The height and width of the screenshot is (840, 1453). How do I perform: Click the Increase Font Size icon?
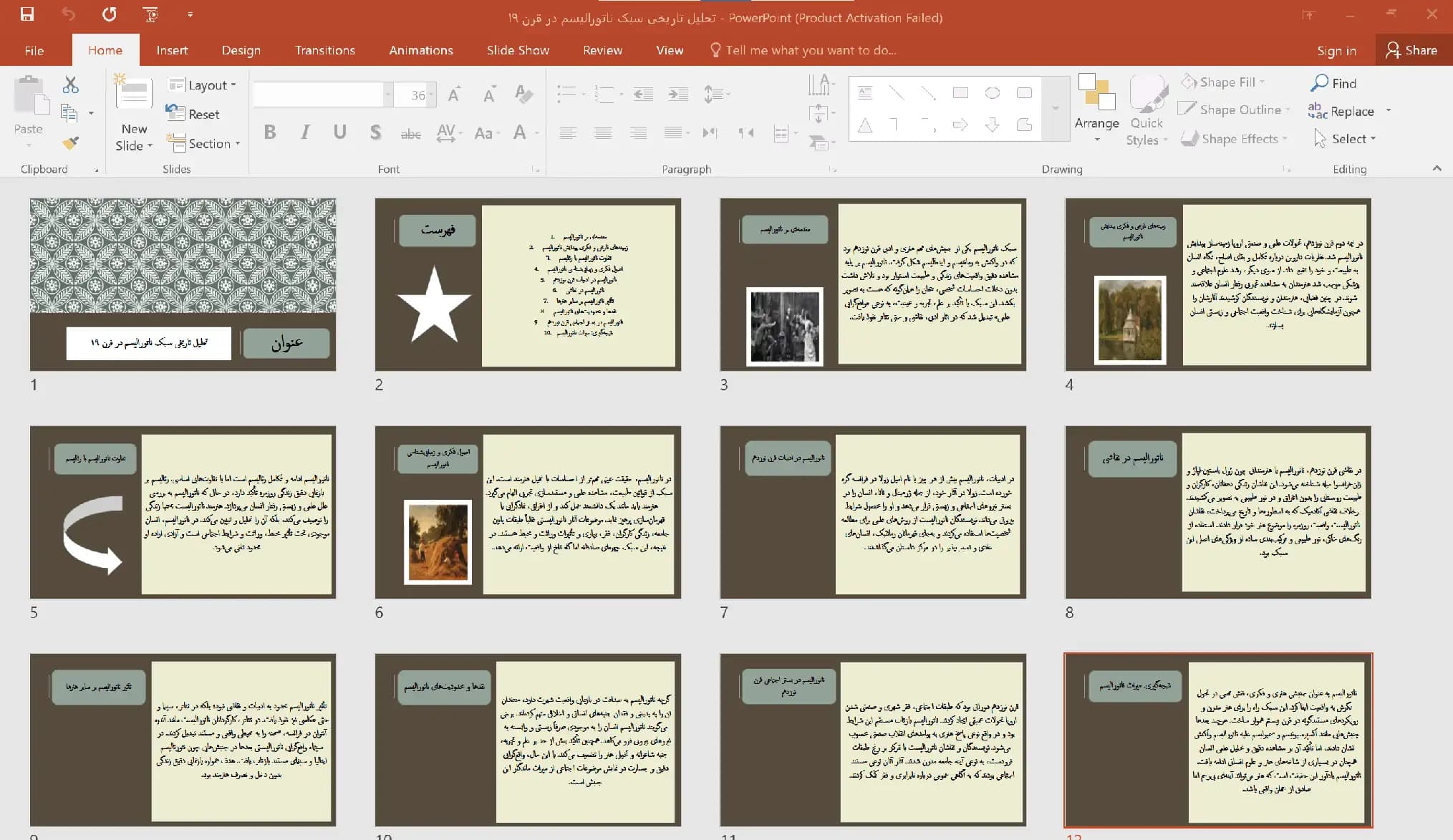[454, 94]
